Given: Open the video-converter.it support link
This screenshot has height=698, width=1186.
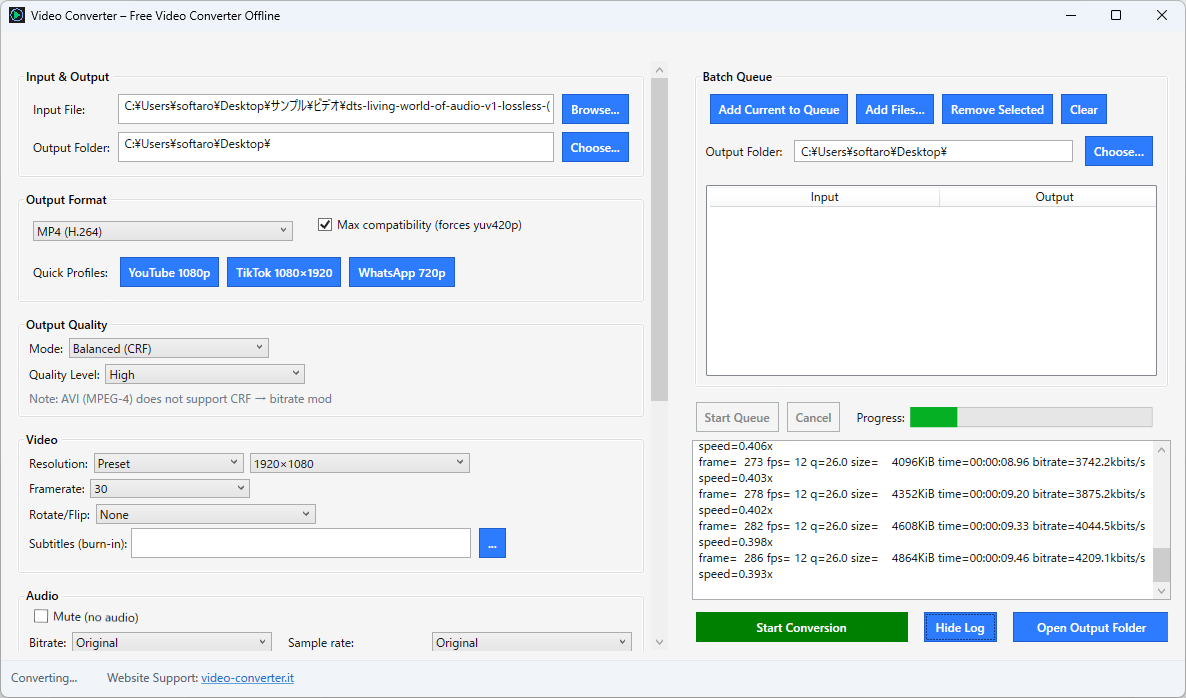Looking at the screenshot, I should pos(247,678).
